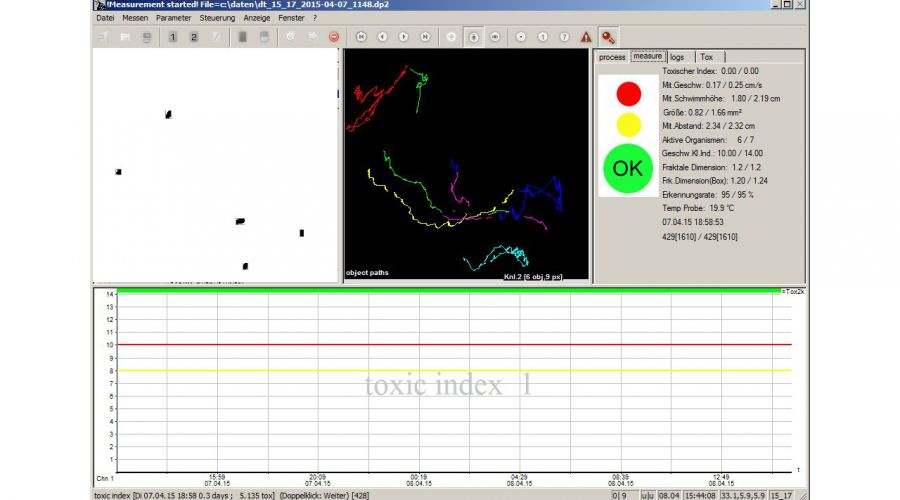This screenshot has height=500, width=900.
Task: Click the dark grey document icon in toolbar
Action: point(242,37)
